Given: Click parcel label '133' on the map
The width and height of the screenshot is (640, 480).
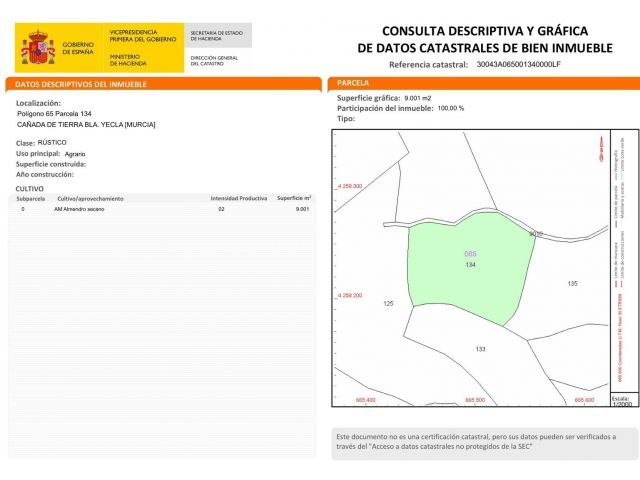Looking at the screenshot, I should (x=480, y=349).
